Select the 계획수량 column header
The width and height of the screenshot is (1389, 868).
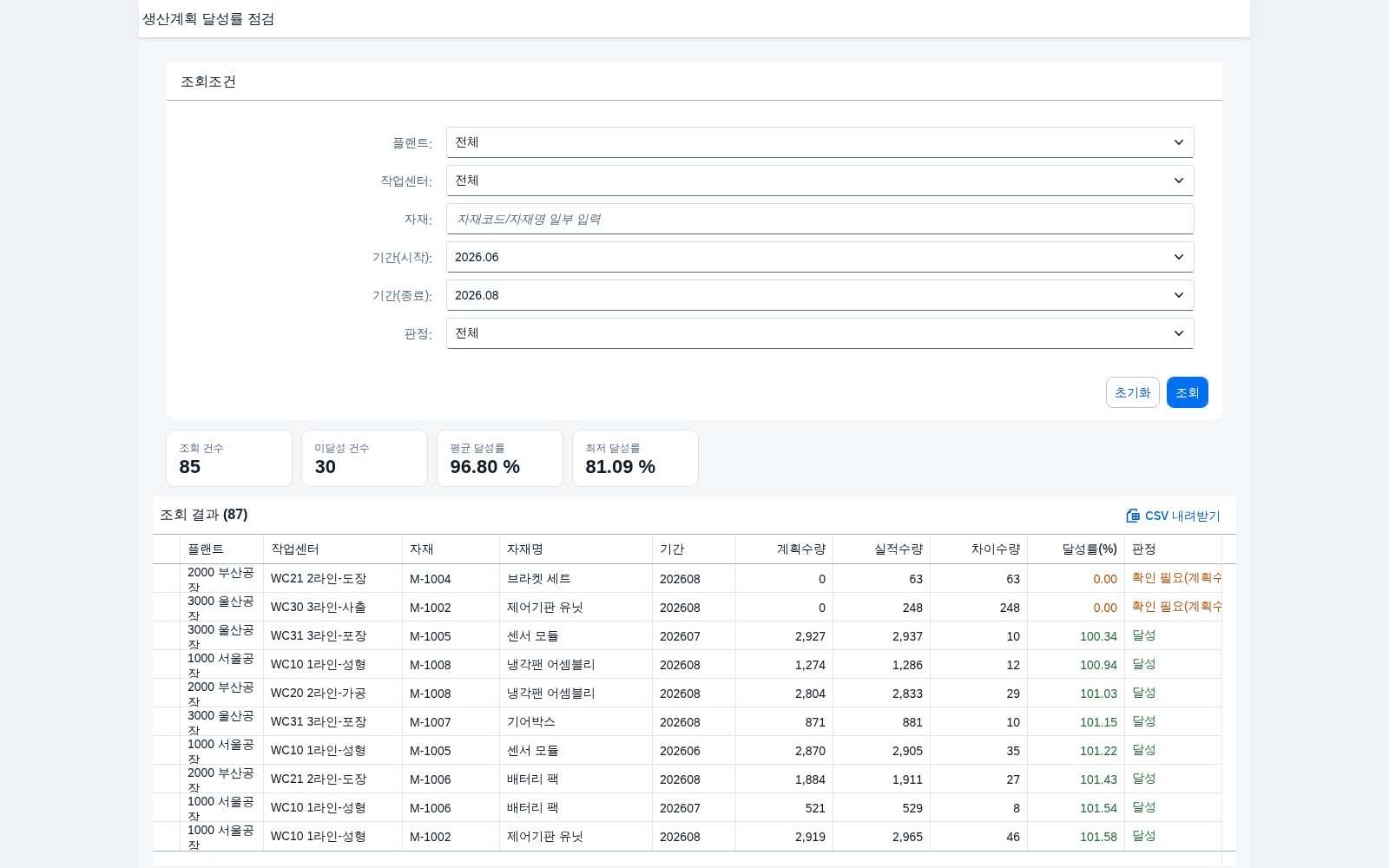784,549
